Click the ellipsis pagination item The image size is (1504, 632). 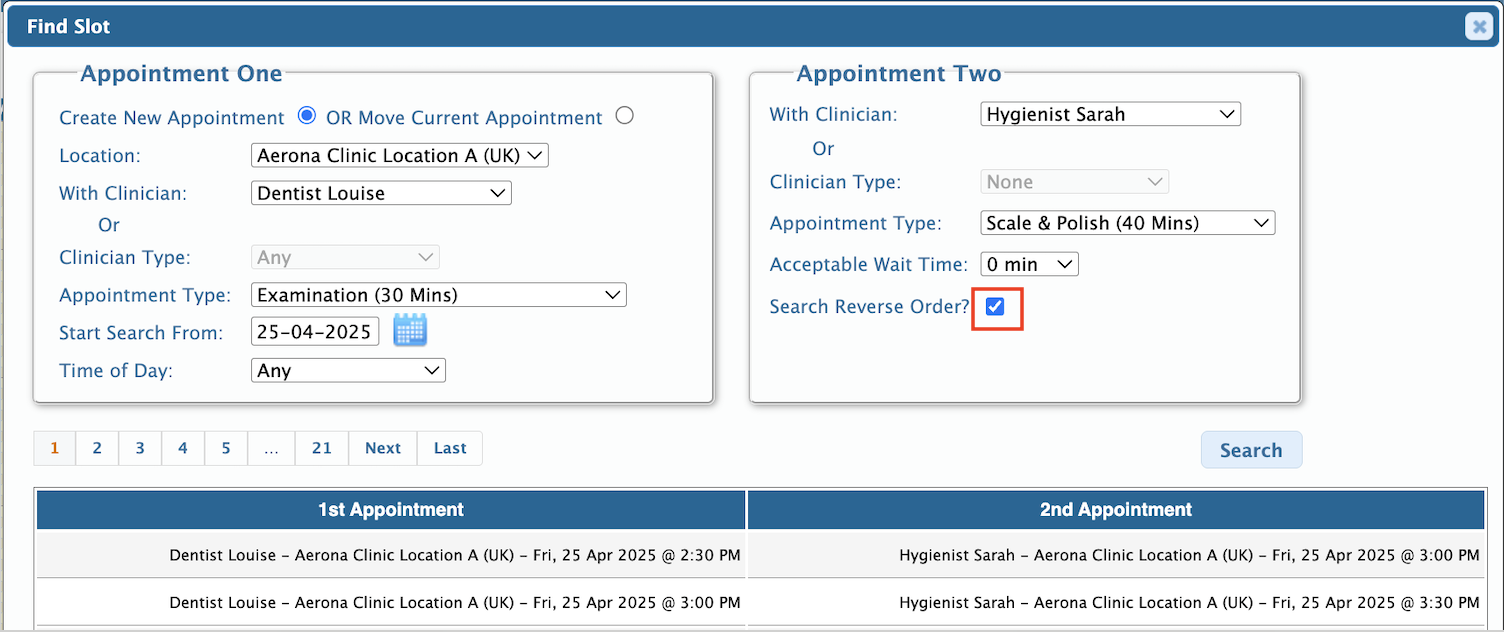tap(271, 448)
